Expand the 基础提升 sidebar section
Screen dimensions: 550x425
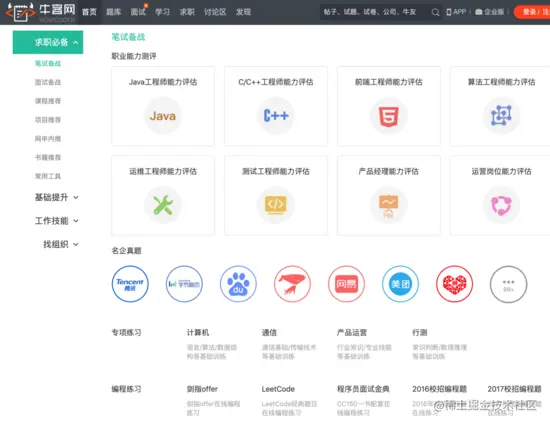pos(56,197)
